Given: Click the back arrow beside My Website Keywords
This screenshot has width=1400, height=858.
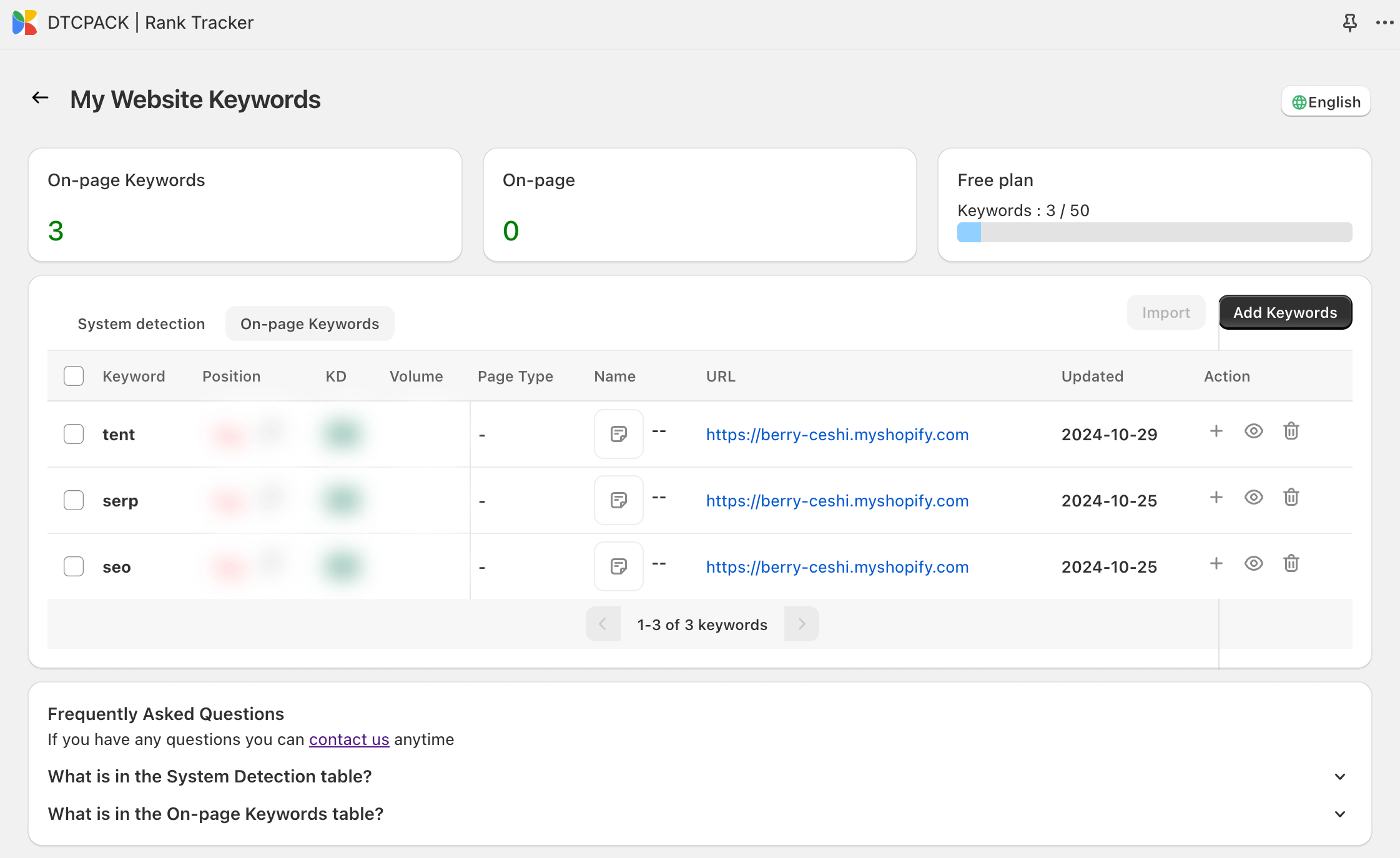Looking at the screenshot, I should click(x=41, y=98).
